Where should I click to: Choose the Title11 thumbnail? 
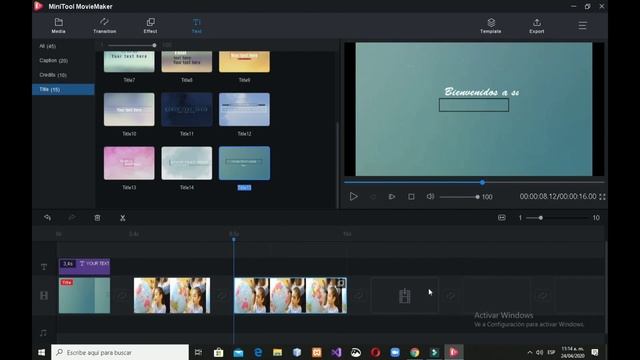(x=187, y=109)
